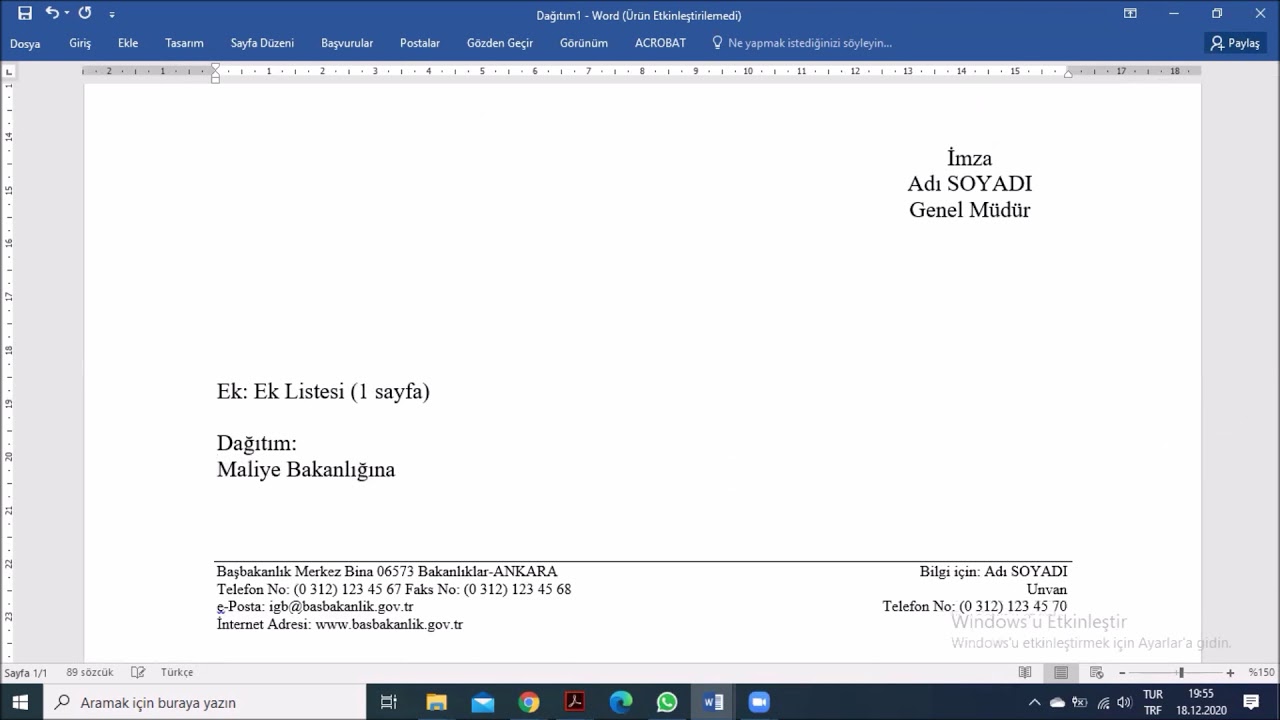Open the zoom dialog via %150

[1260, 673]
